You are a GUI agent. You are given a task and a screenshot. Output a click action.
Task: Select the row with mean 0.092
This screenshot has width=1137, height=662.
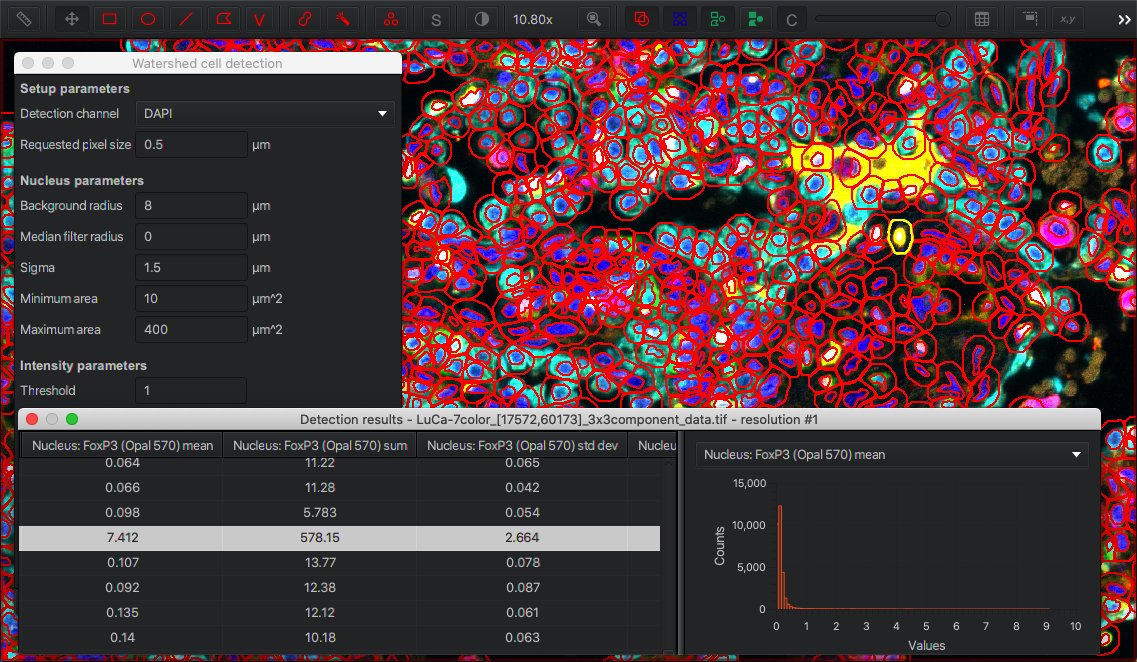tap(339, 587)
